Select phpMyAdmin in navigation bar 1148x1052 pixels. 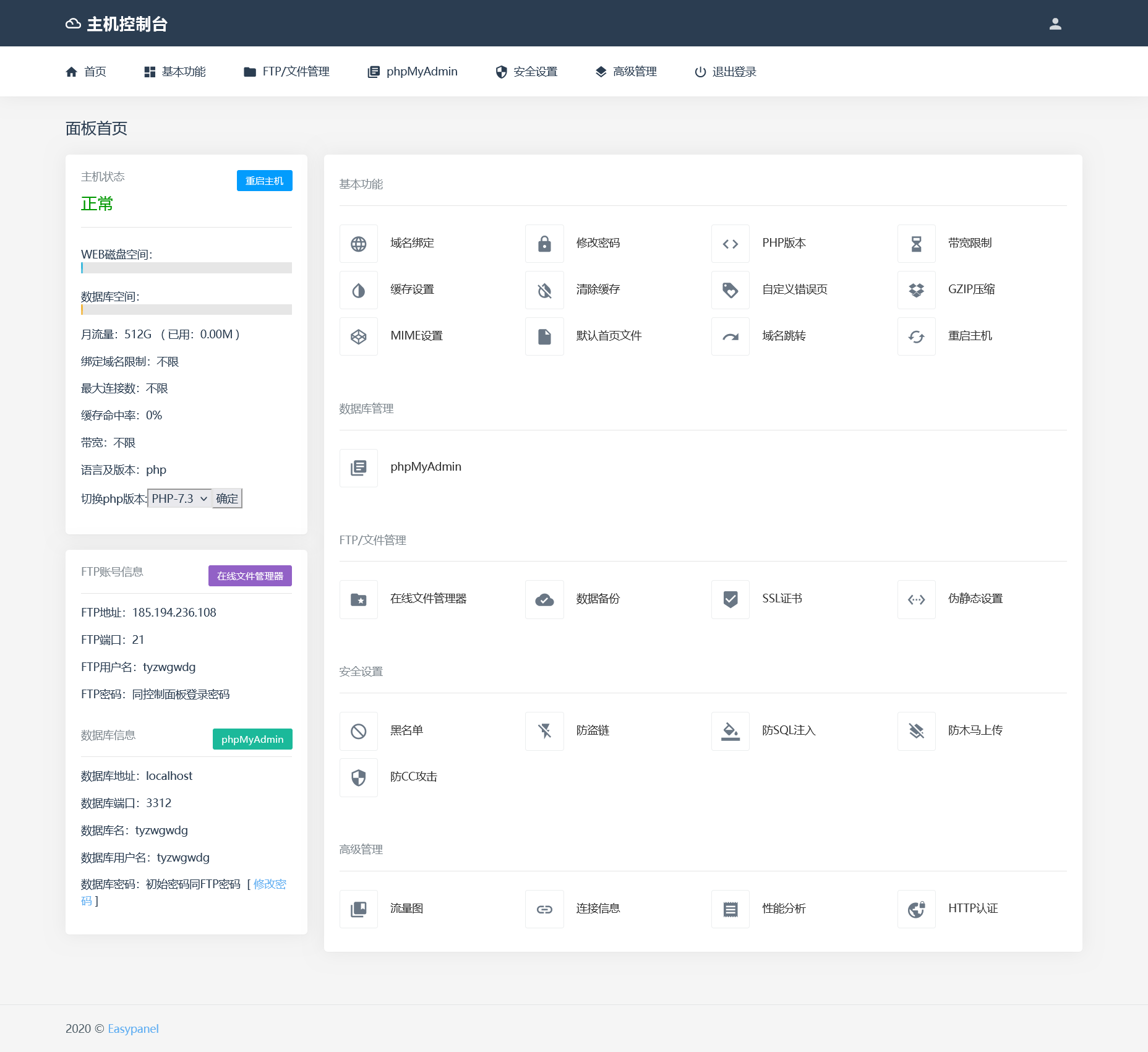[x=413, y=72]
